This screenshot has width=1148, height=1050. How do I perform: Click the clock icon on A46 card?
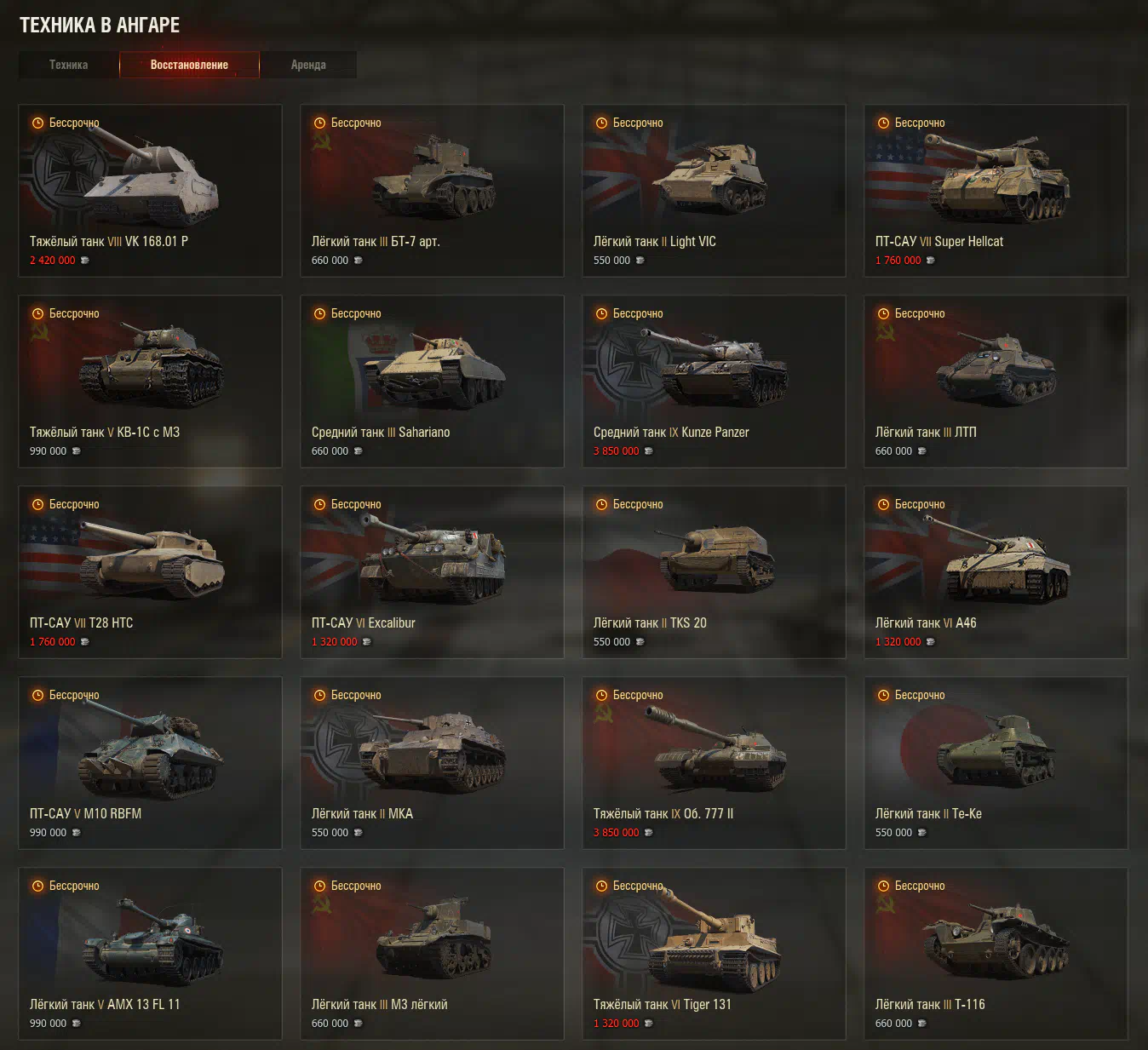[884, 504]
